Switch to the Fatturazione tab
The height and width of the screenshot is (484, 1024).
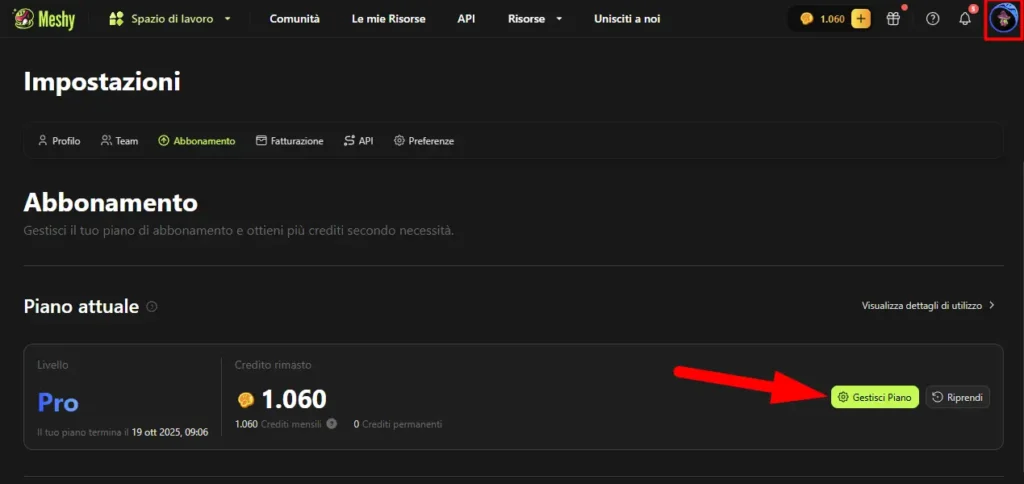point(289,141)
